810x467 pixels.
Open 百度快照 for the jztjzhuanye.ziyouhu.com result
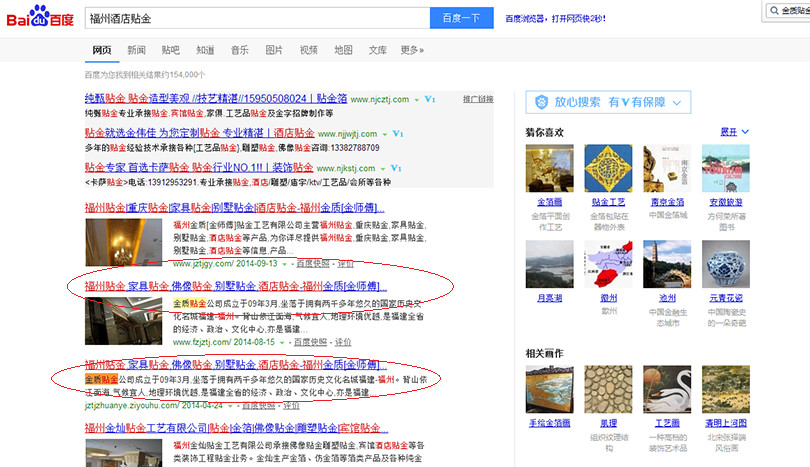[x=258, y=406]
